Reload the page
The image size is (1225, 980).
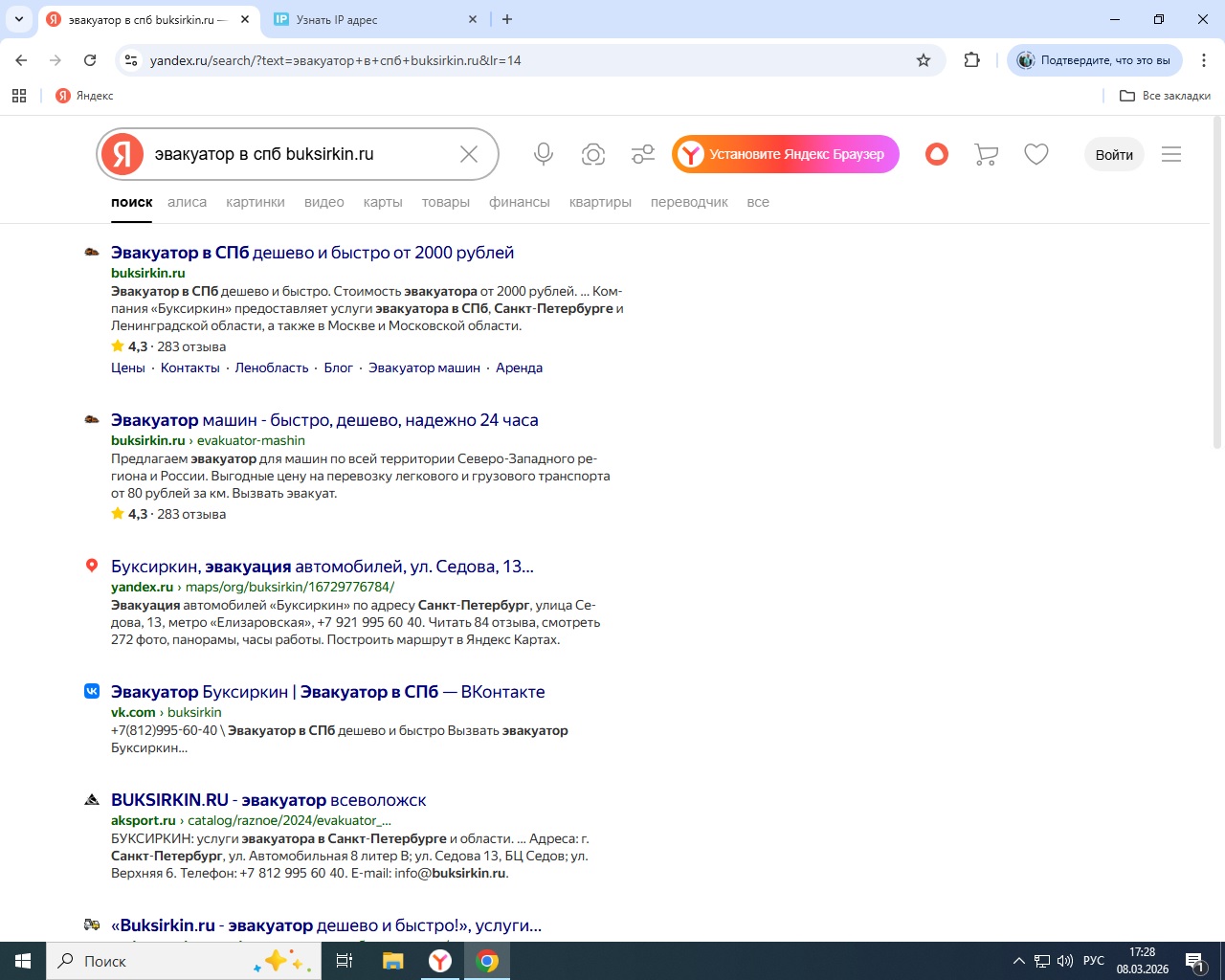pyautogui.click(x=90, y=60)
